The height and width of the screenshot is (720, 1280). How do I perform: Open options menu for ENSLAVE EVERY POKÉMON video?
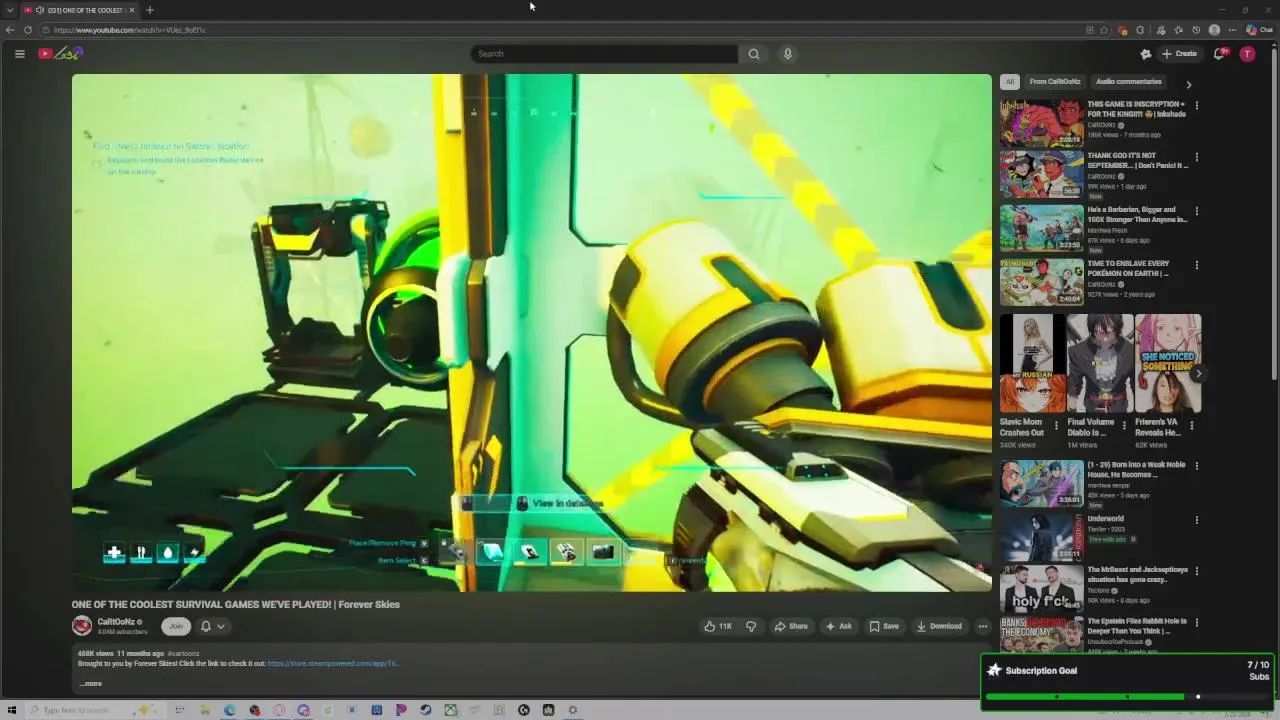tap(1197, 265)
